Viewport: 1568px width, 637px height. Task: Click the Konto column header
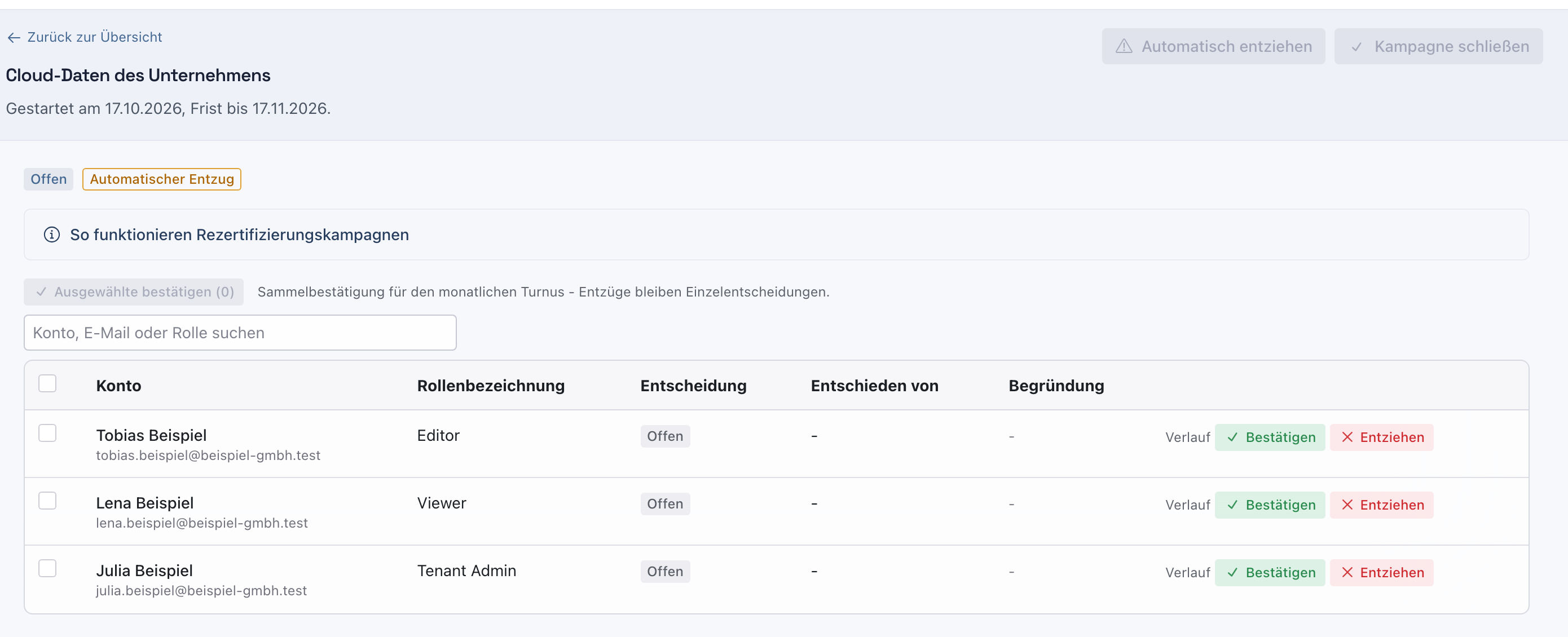click(118, 386)
